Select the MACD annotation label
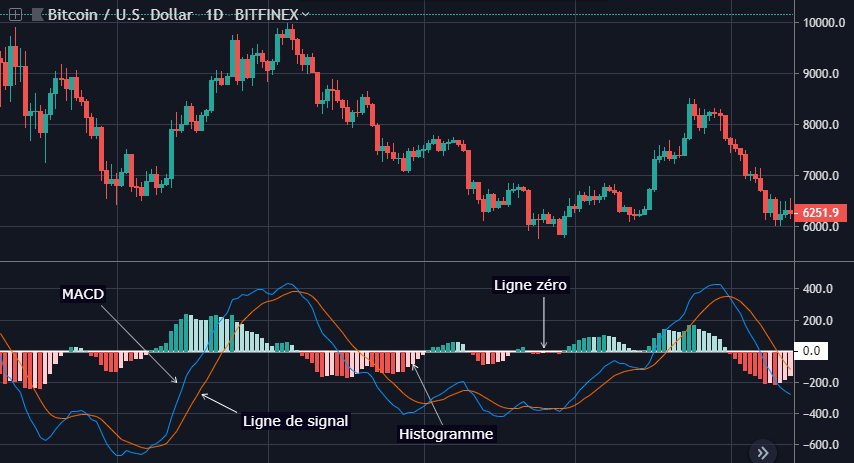This screenshot has width=854, height=463. click(83, 294)
